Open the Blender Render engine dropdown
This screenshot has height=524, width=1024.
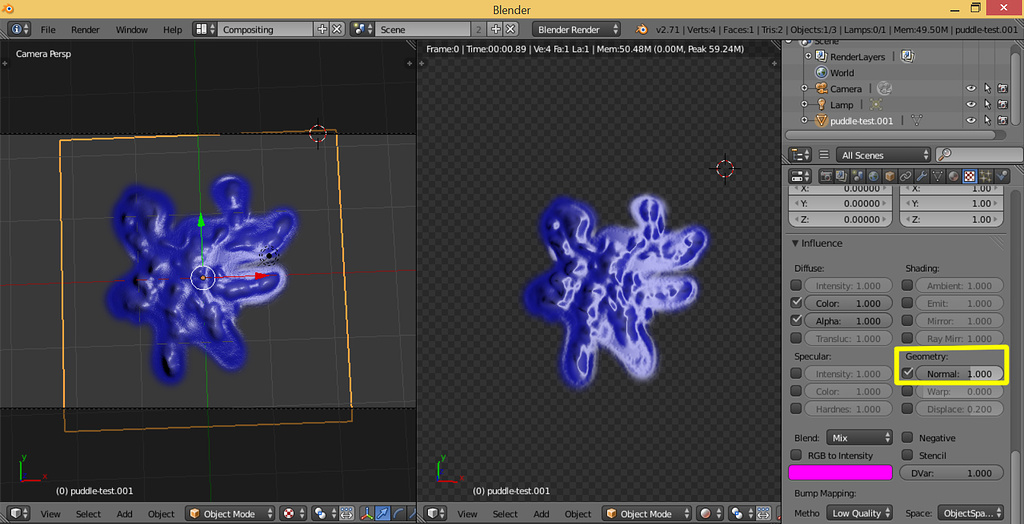click(577, 29)
